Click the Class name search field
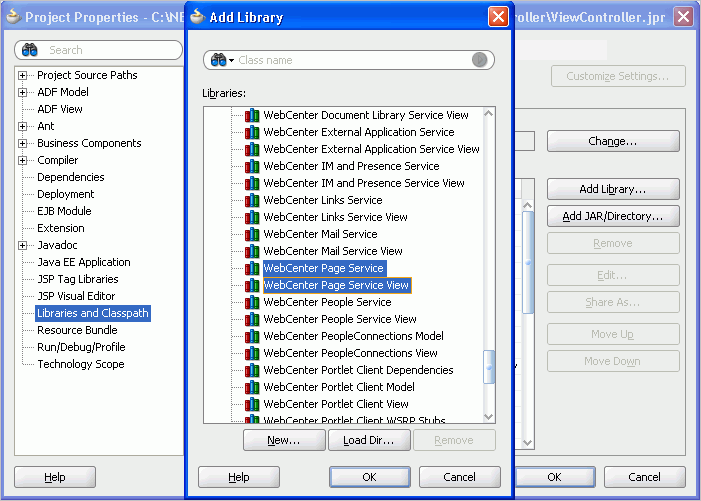 349,60
